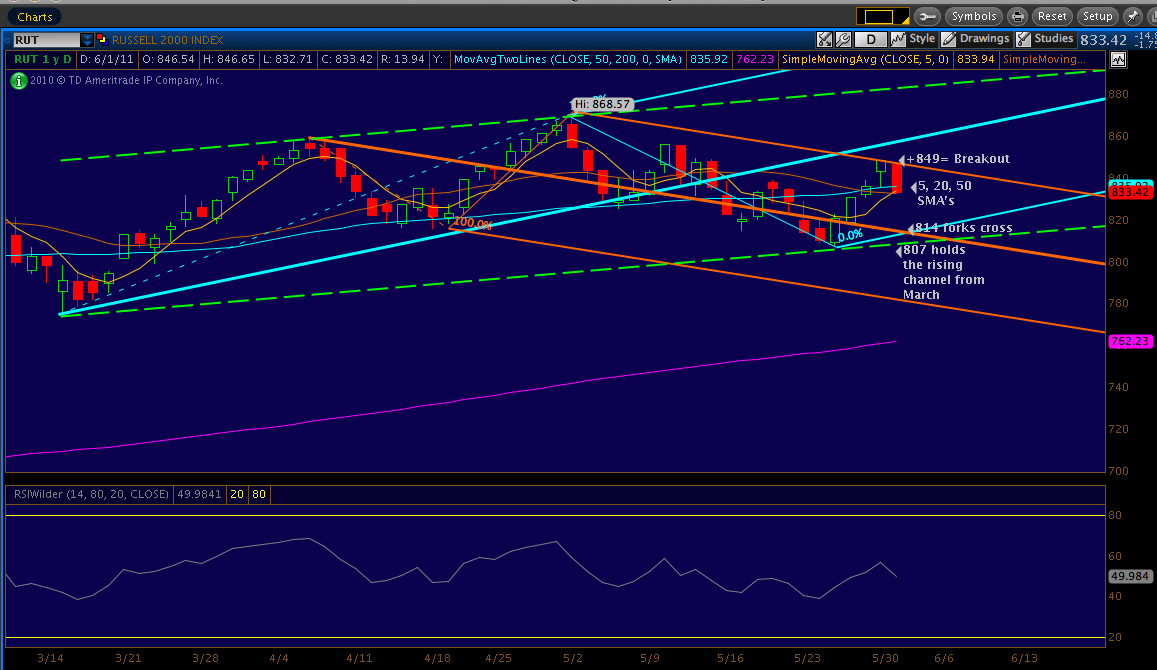The width and height of the screenshot is (1157, 670).
Task: Click the green info icon
Action: tap(18, 80)
